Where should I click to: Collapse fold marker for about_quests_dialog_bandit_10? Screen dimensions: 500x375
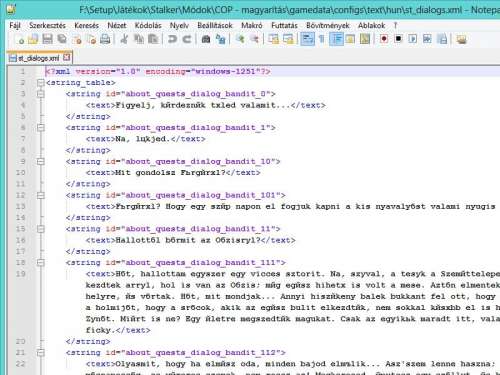click(41, 161)
